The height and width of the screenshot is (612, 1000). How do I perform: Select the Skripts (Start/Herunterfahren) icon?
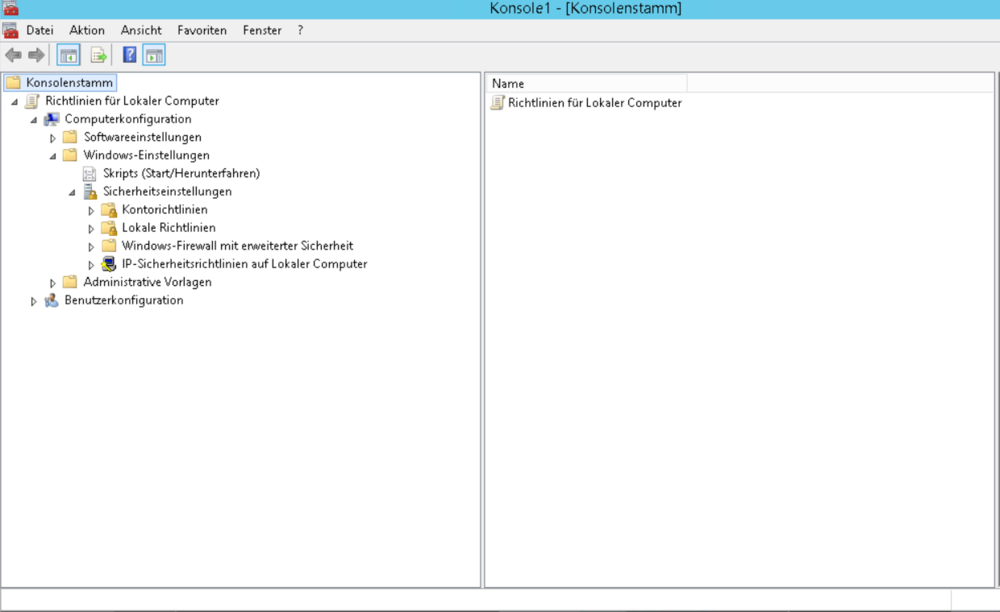pos(90,173)
